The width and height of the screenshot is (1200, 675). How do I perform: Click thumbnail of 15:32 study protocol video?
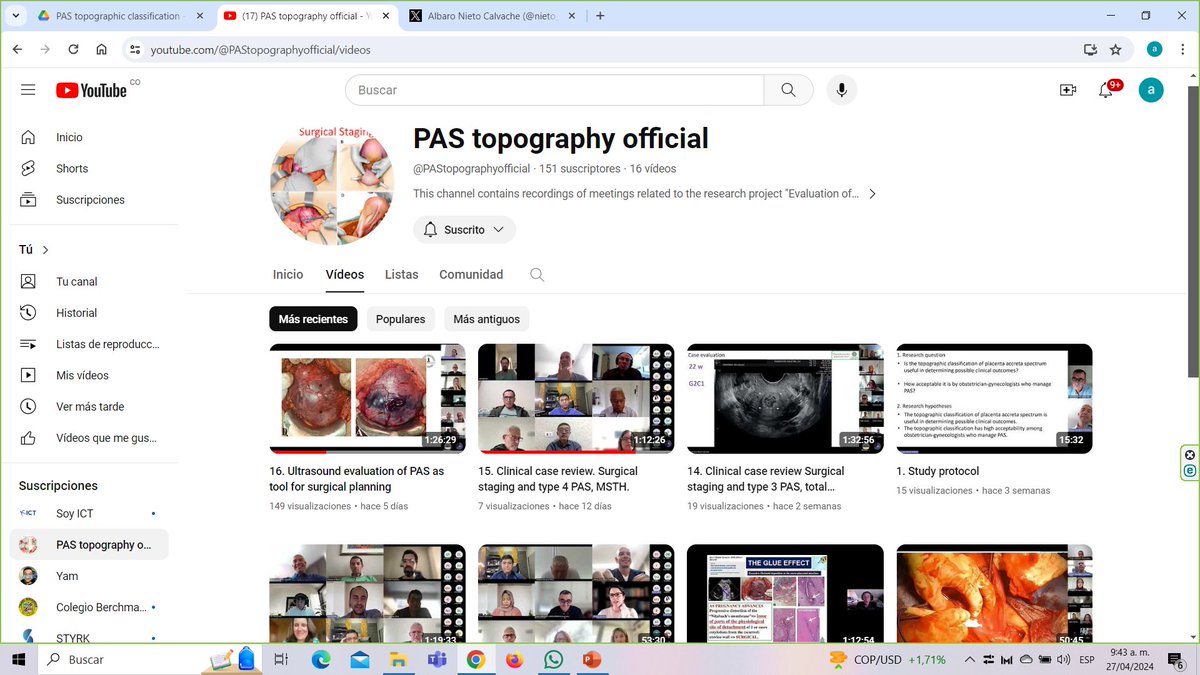click(994, 399)
